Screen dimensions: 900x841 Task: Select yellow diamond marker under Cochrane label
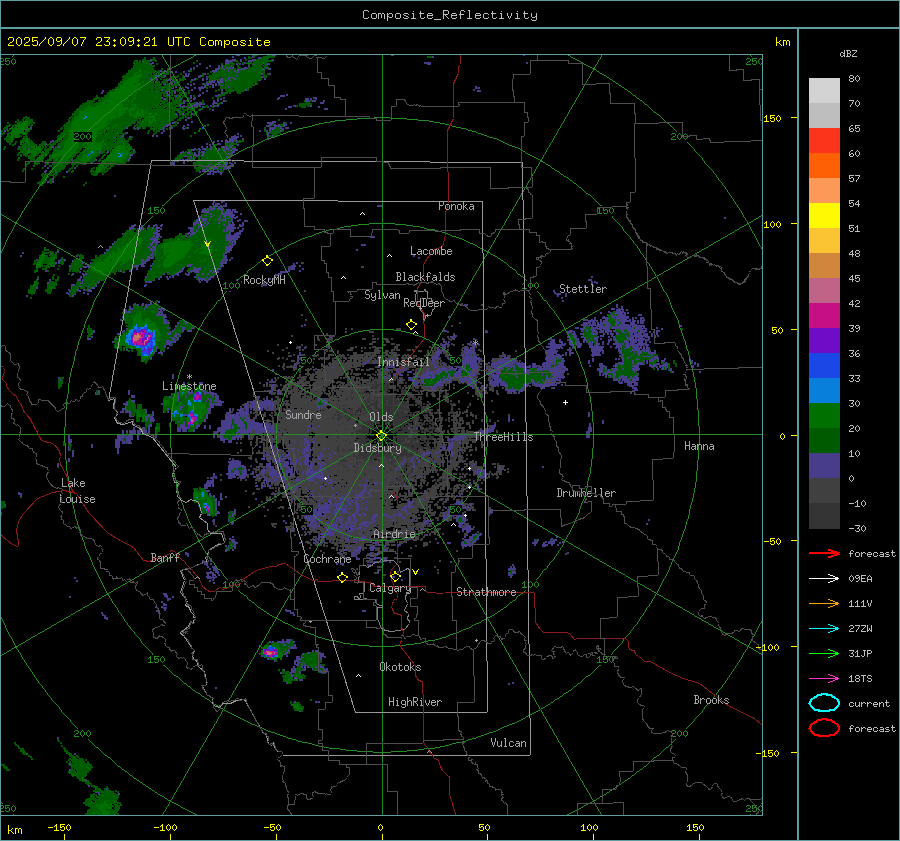coord(342,578)
